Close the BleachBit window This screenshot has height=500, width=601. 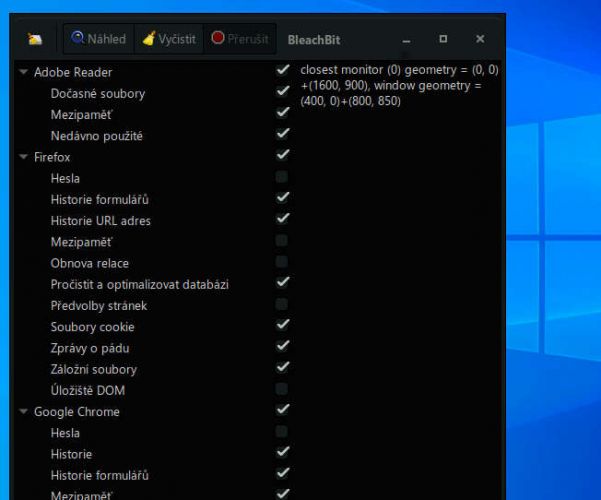(480, 39)
